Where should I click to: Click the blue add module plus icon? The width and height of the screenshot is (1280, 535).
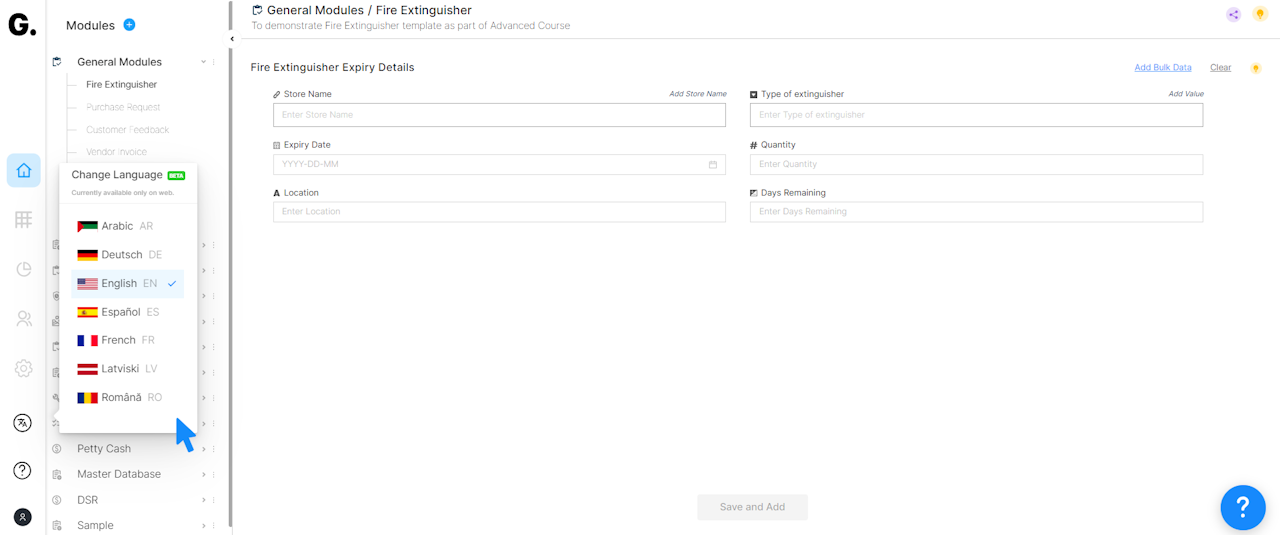tap(129, 25)
